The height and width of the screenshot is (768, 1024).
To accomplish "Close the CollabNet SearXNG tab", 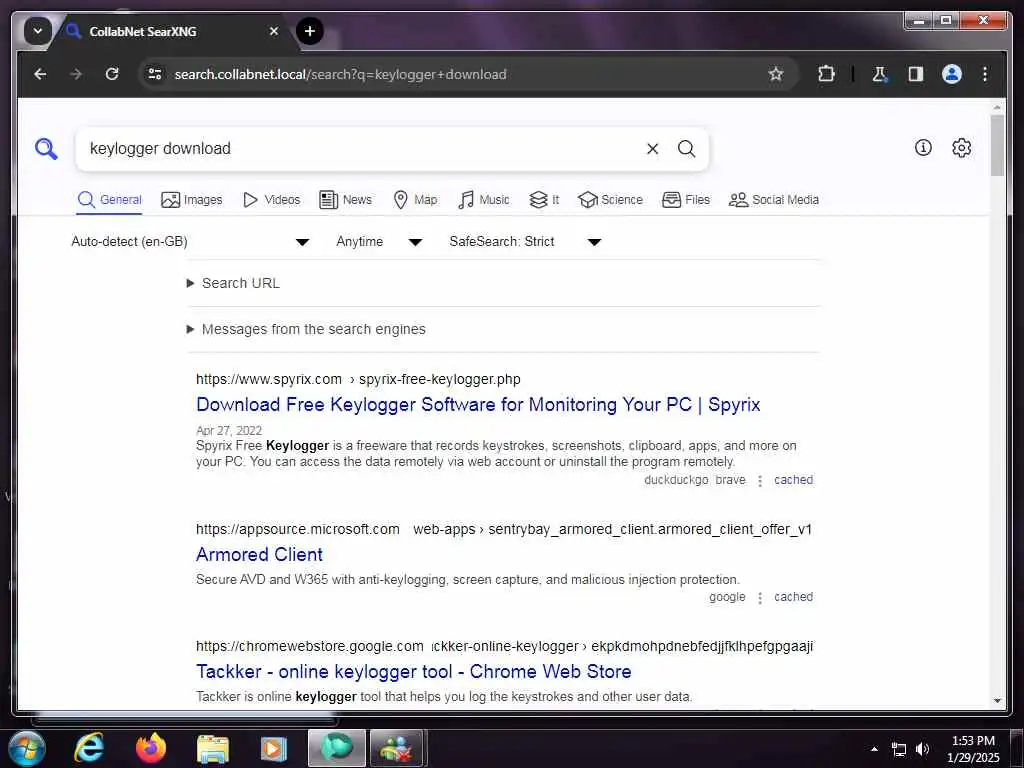I will click(x=274, y=31).
